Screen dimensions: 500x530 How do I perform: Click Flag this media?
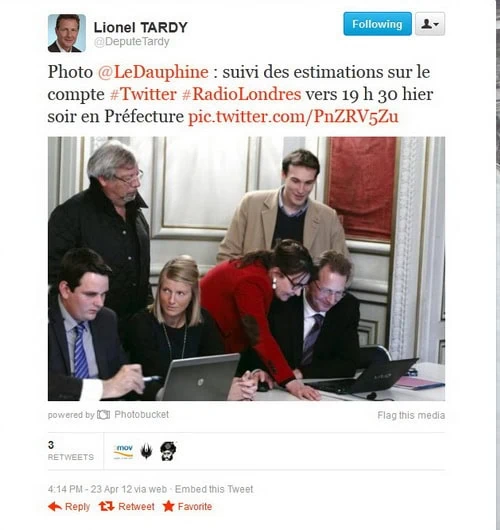pos(411,415)
